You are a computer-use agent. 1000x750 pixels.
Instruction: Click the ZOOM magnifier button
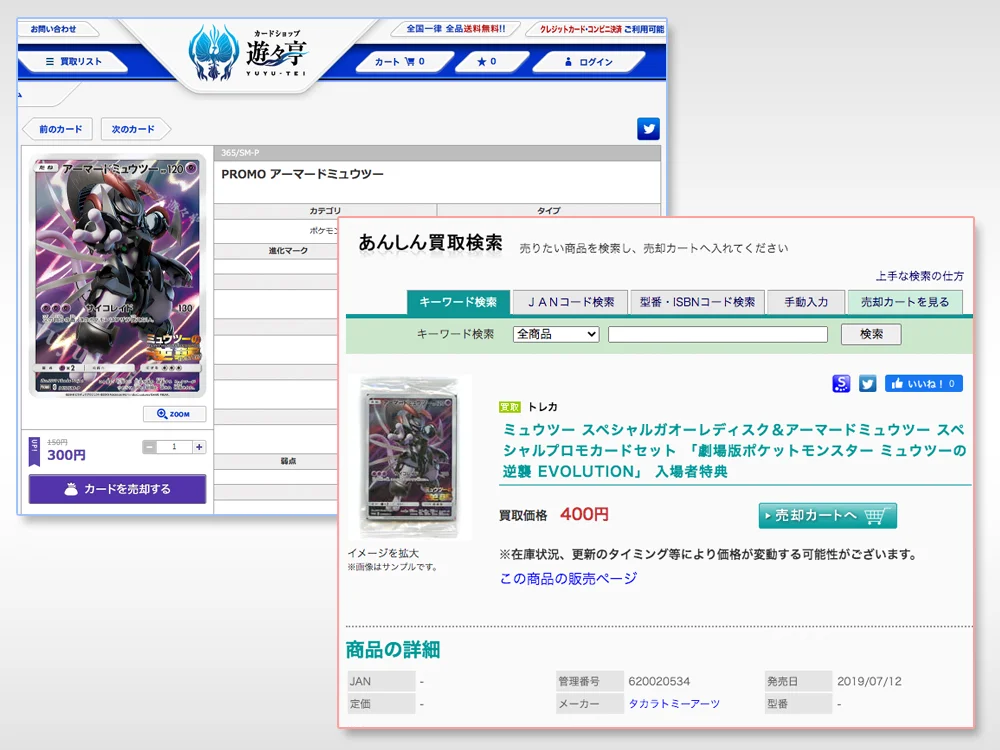174,414
